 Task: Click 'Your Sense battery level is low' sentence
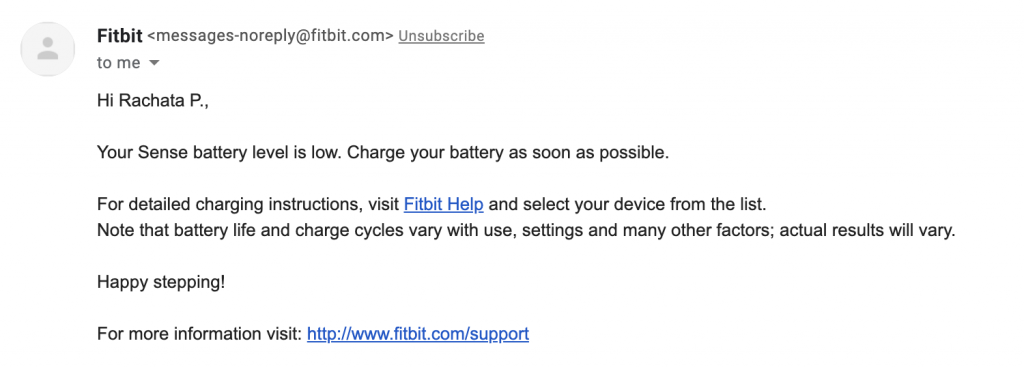click(219, 153)
